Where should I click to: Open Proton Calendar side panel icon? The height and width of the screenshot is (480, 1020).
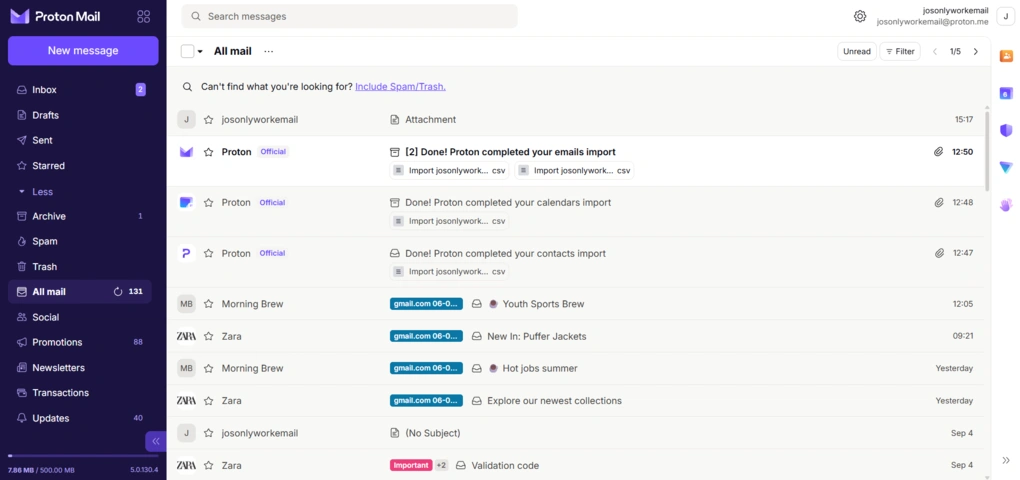click(x=1006, y=94)
